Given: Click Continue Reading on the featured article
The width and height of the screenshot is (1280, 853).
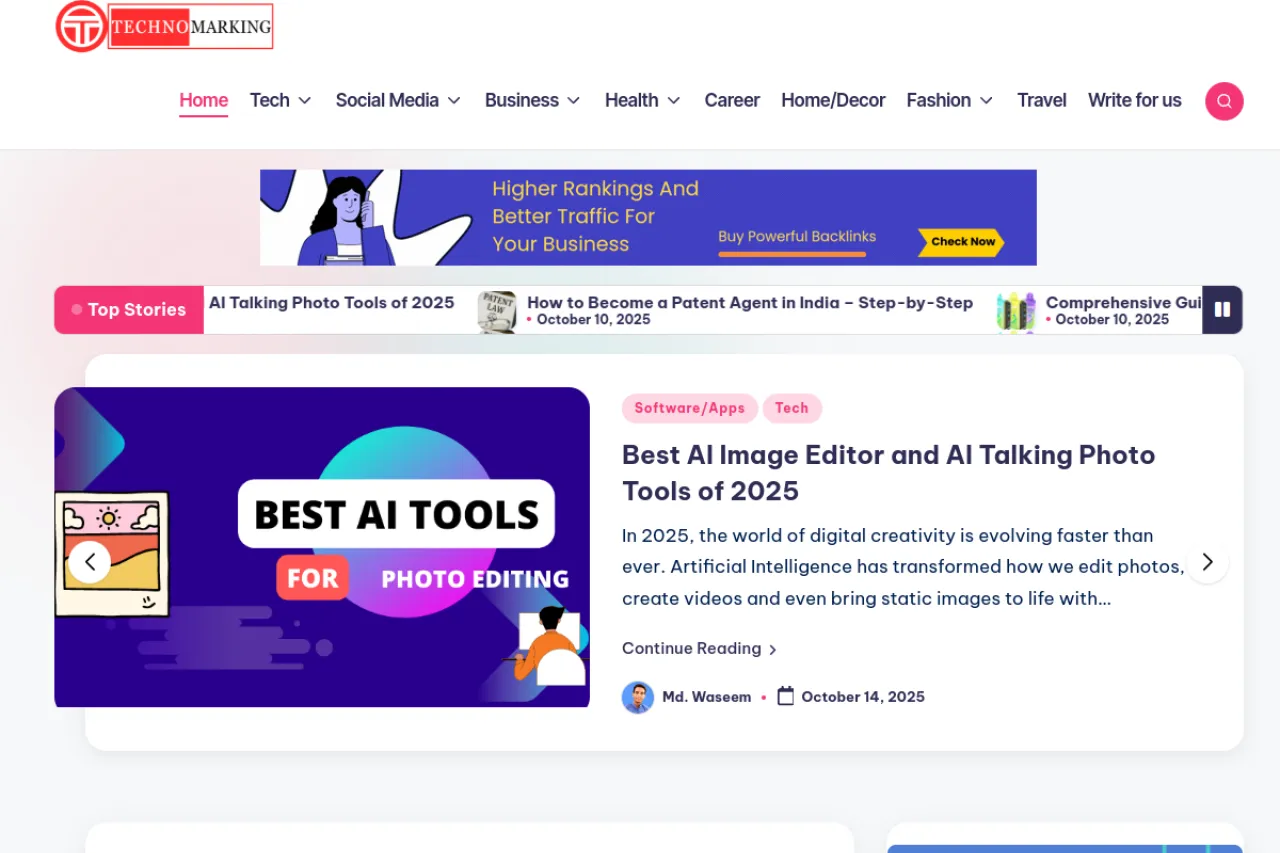Looking at the screenshot, I should [691, 648].
